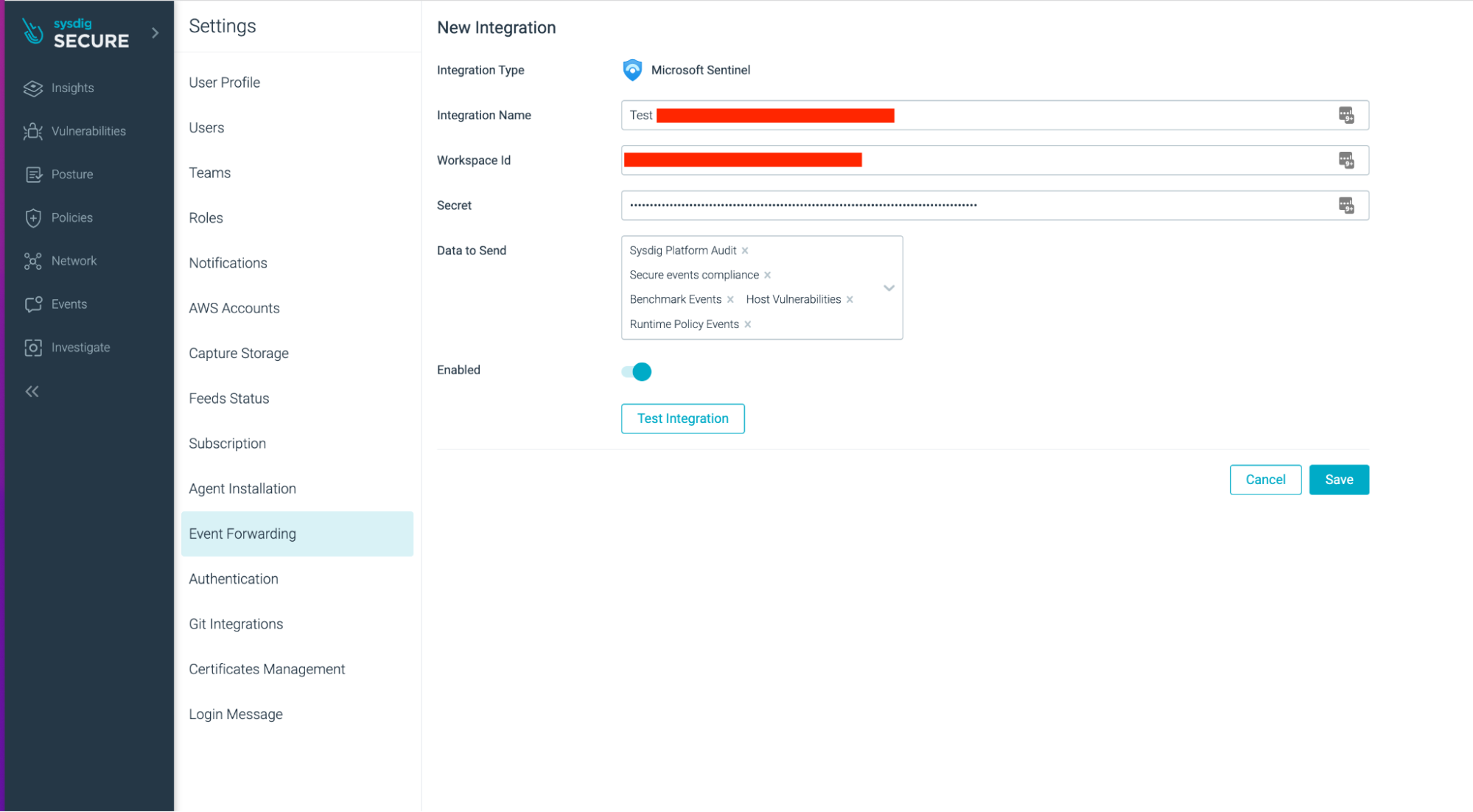Expand the sidebar collapse arrow

33,390
